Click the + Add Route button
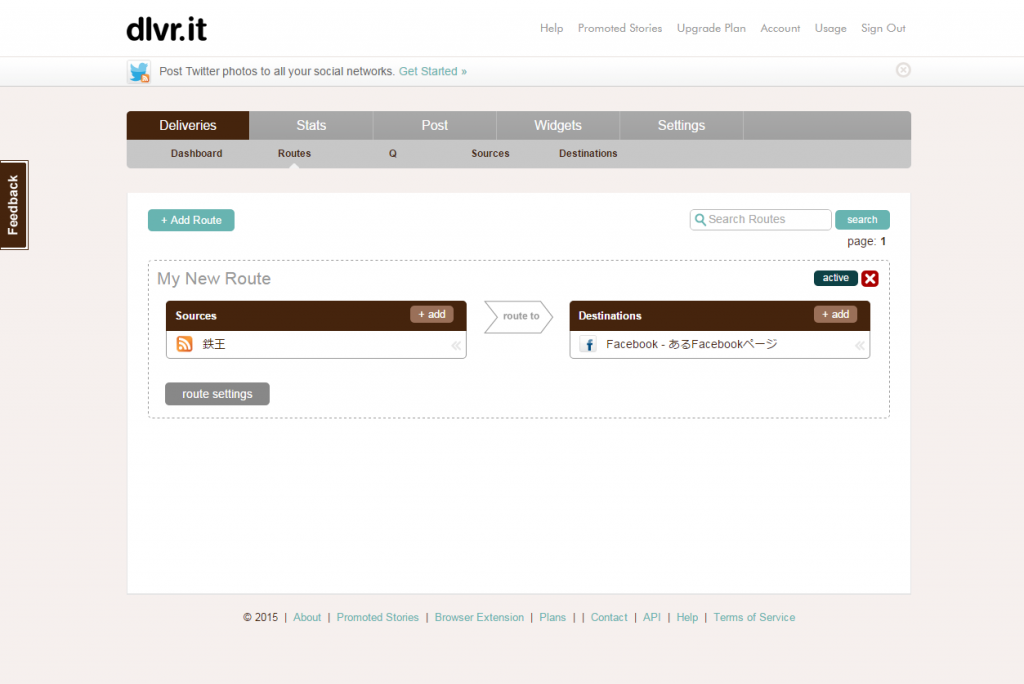 click(x=191, y=220)
